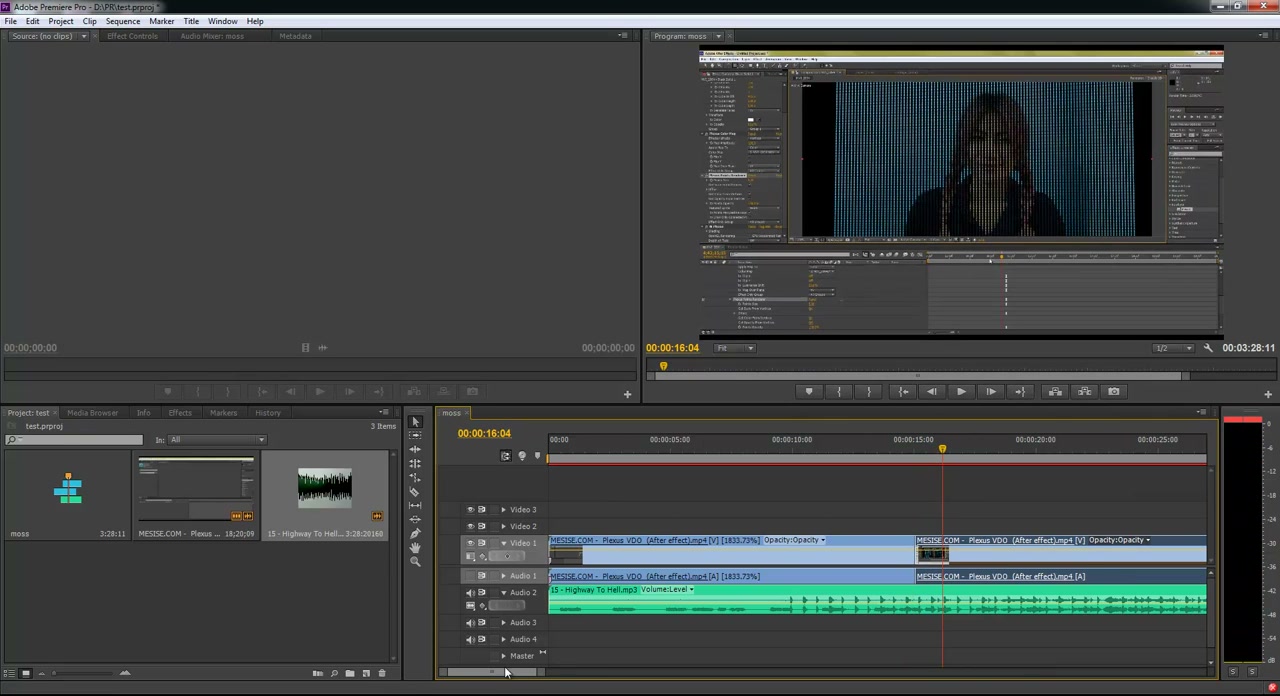Screen dimensions: 1280x696
Task: Select the Hand tool
Action: point(415,548)
